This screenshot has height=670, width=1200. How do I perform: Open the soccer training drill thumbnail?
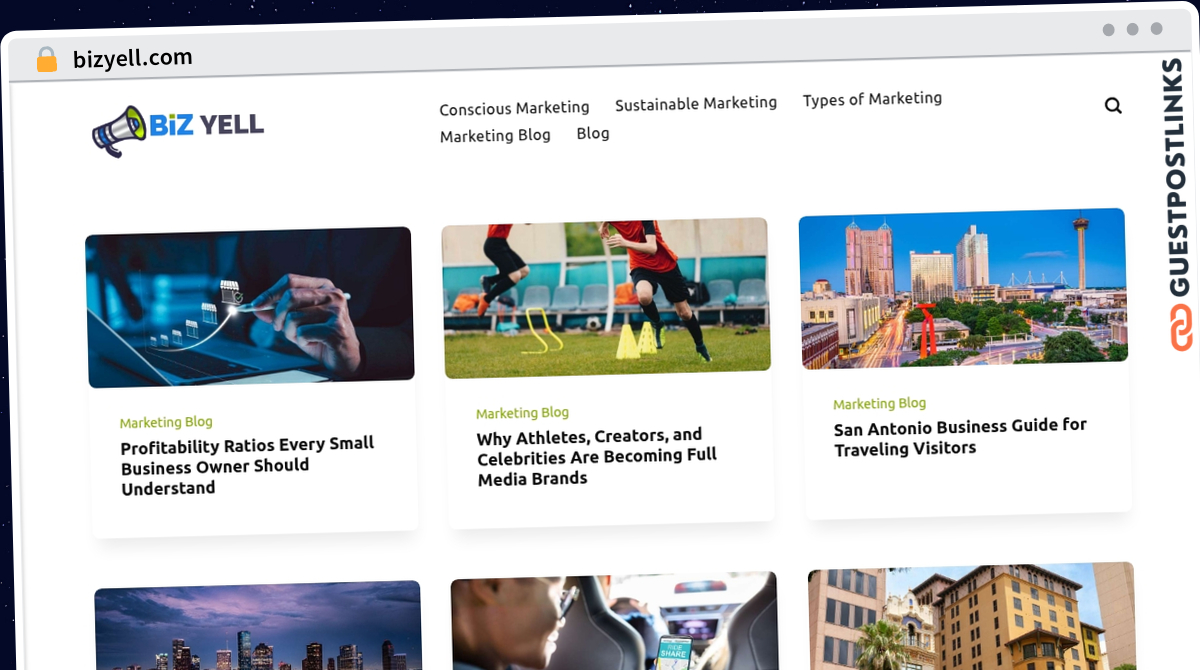pos(606,298)
